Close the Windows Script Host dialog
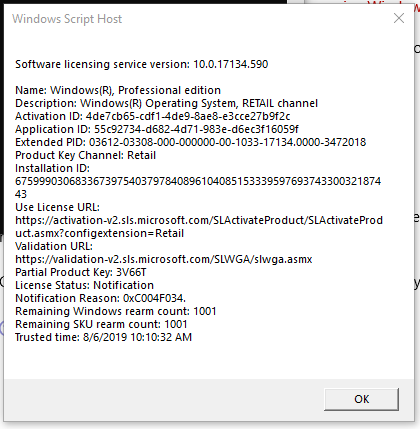Image resolution: width=420 pixels, height=429 pixels. [x=399, y=18]
